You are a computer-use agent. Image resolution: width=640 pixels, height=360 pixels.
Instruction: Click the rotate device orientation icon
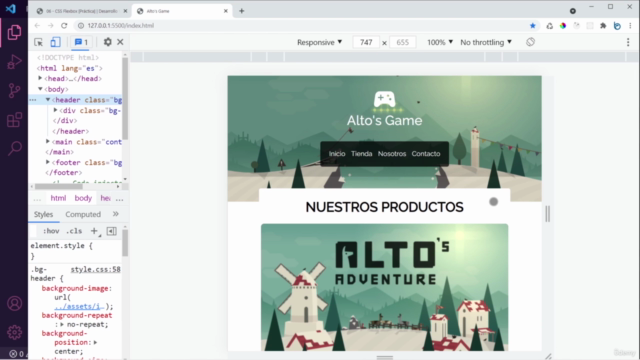point(530,42)
